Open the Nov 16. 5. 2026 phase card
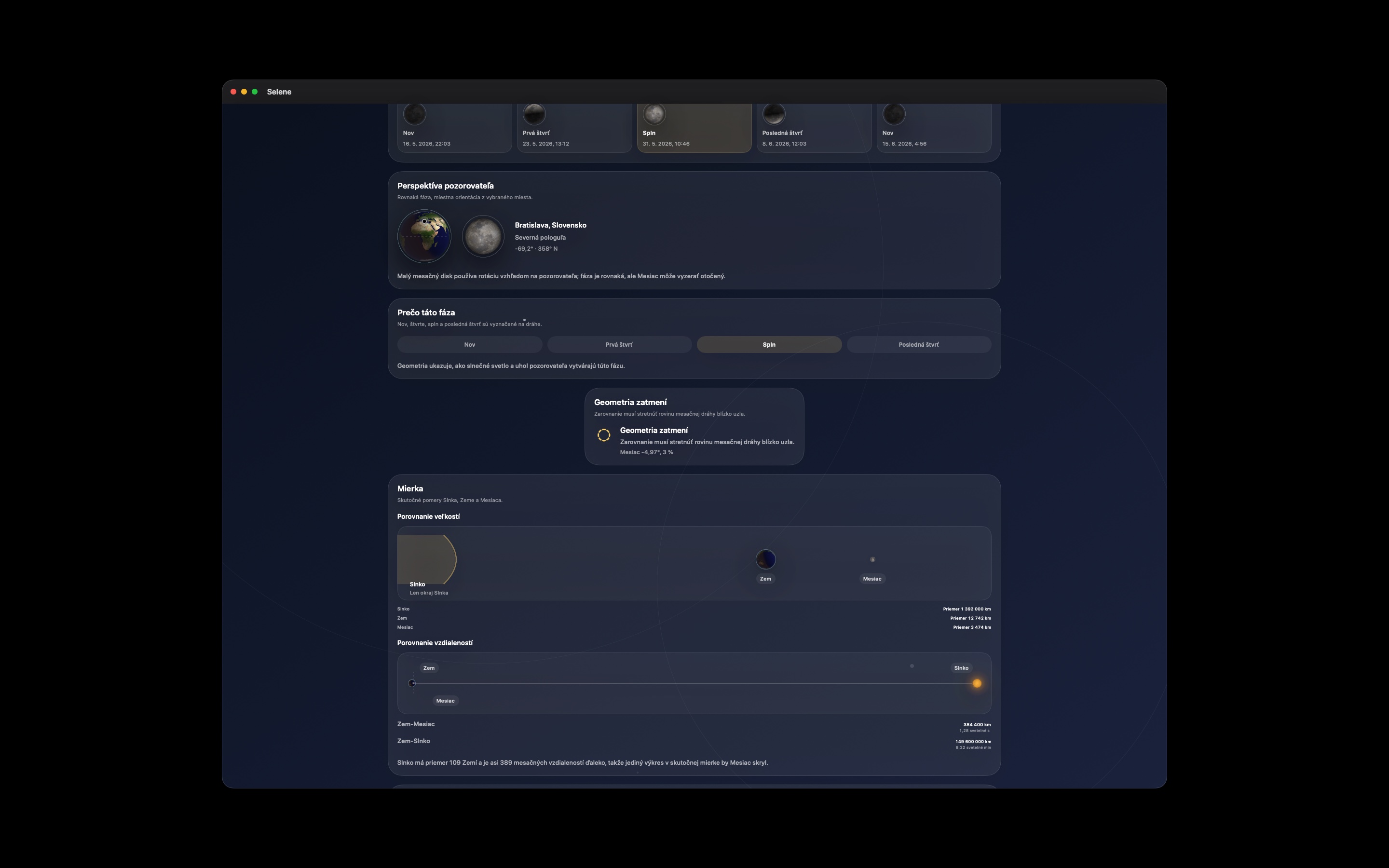The width and height of the screenshot is (1389, 868). point(454,128)
